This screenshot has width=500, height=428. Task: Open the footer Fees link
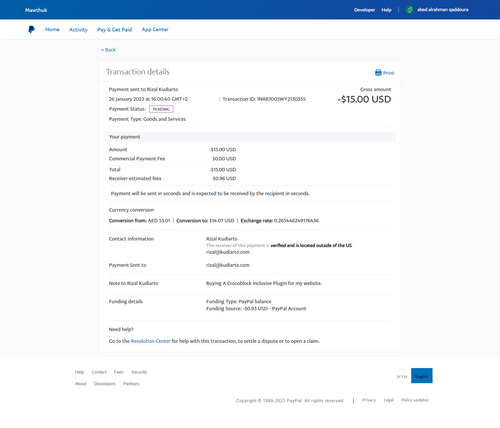(119, 372)
